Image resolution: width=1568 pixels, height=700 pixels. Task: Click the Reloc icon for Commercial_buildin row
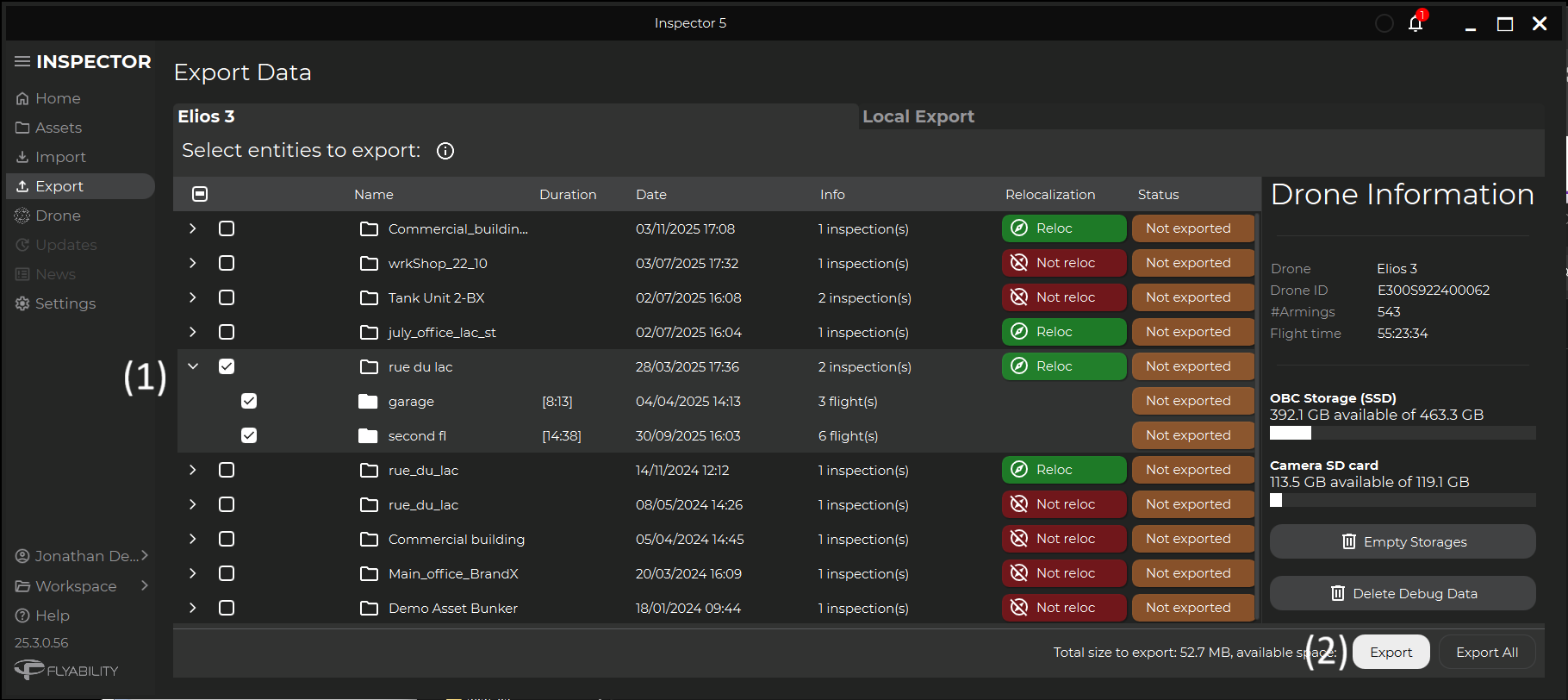(x=1019, y=228)
